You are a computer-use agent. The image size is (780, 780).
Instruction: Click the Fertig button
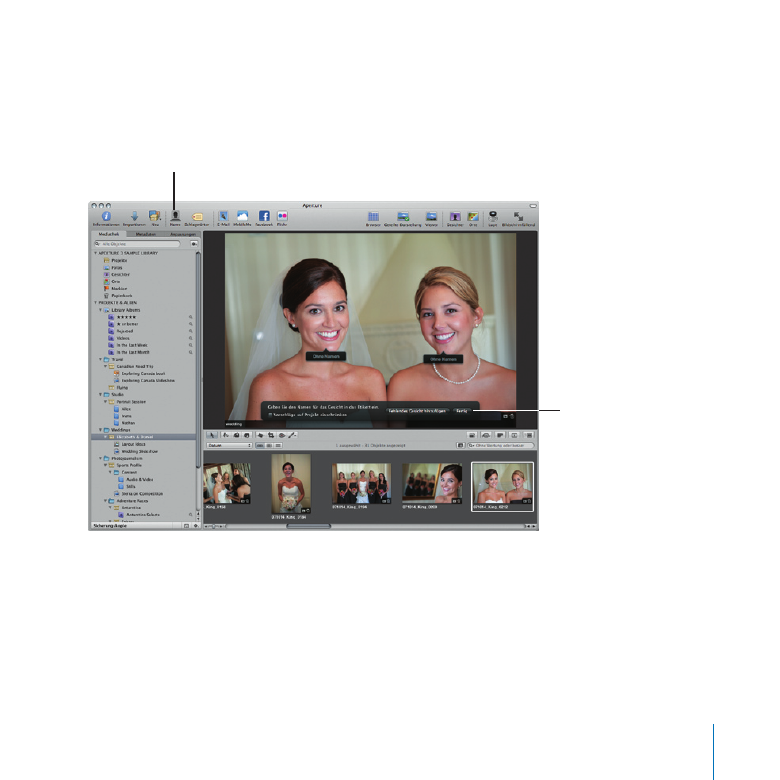tap(462, 411)
